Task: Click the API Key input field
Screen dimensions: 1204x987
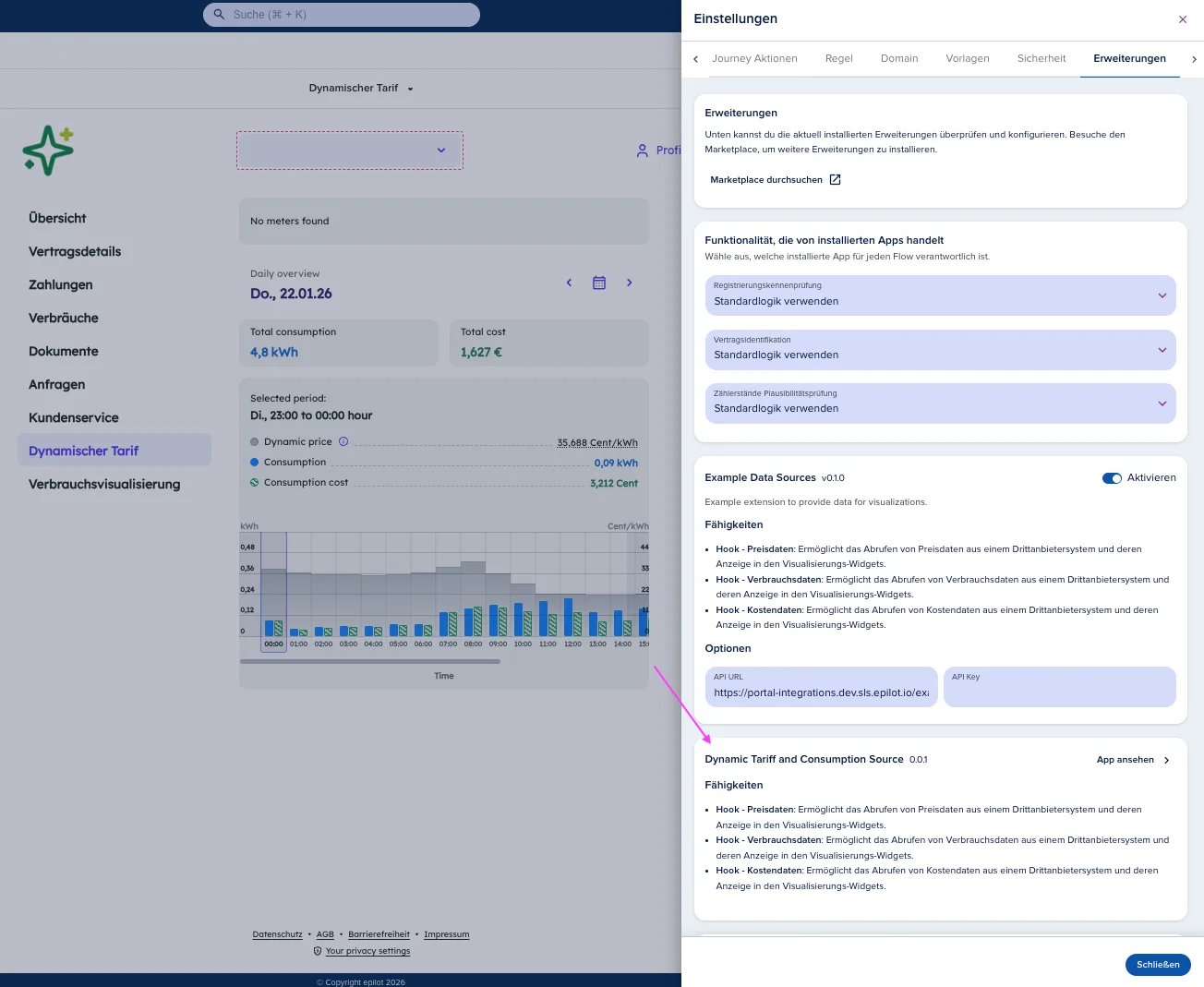Action: 1060,687
